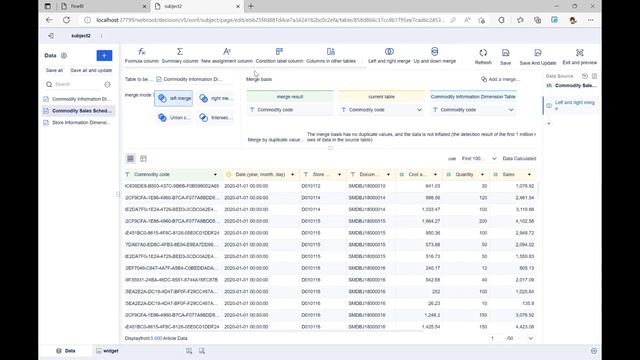Open the more options menu beside subject2
The image size is (640, 360).
pos(102,36)
